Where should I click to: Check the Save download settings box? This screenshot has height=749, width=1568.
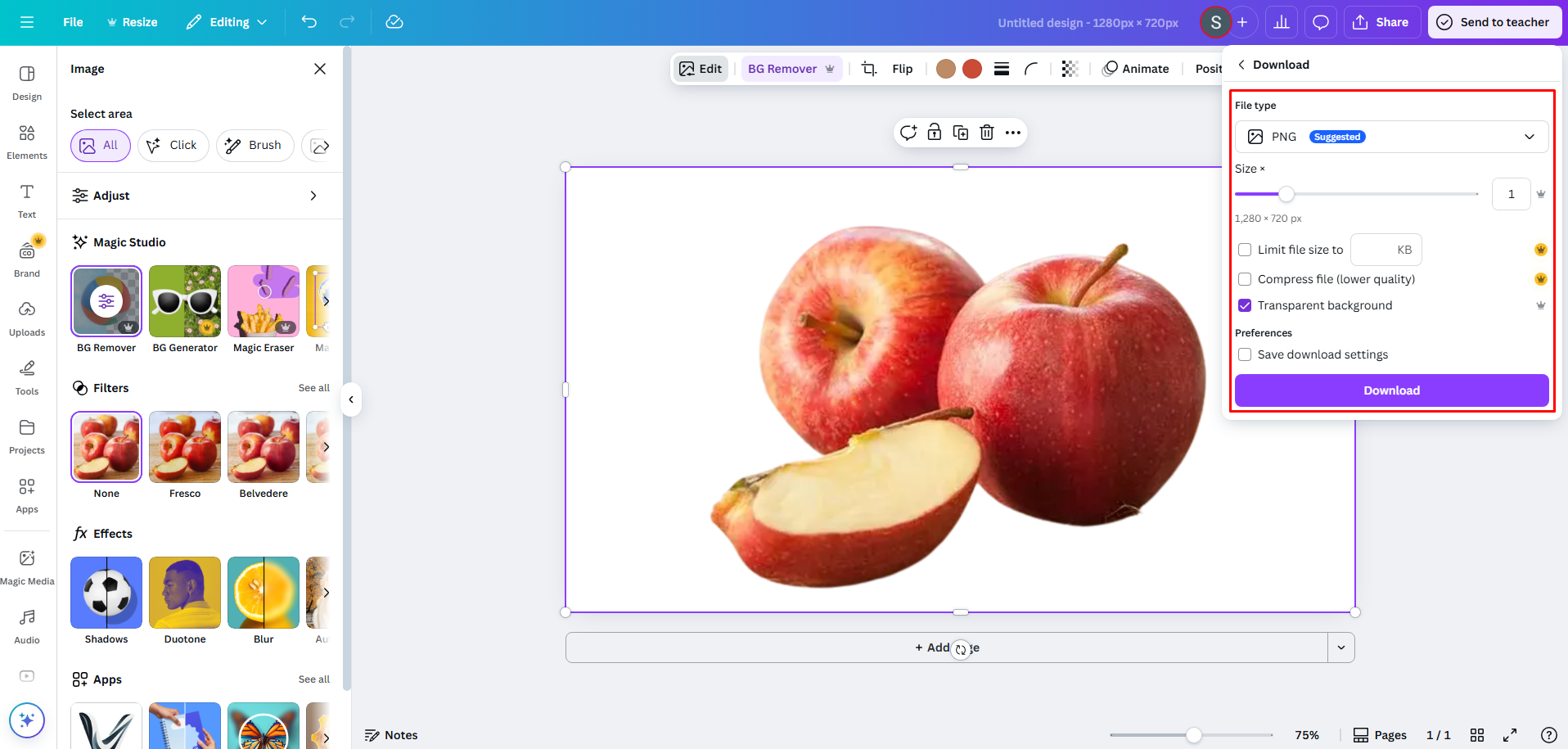(x=1245, y=354)
